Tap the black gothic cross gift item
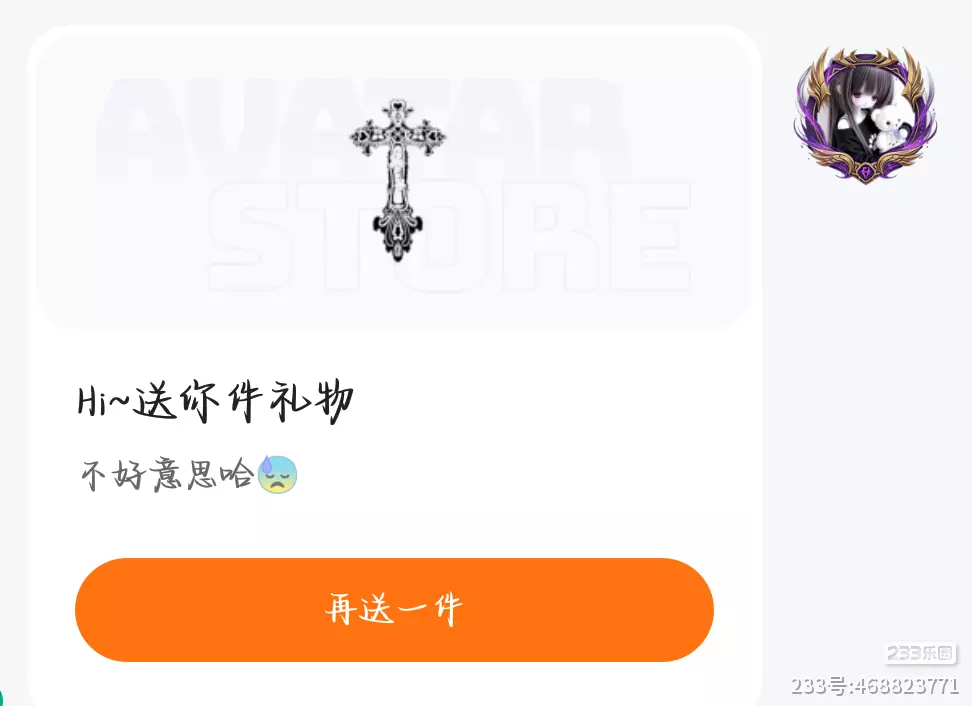The image size is (972, 706). tap(397, 180)
